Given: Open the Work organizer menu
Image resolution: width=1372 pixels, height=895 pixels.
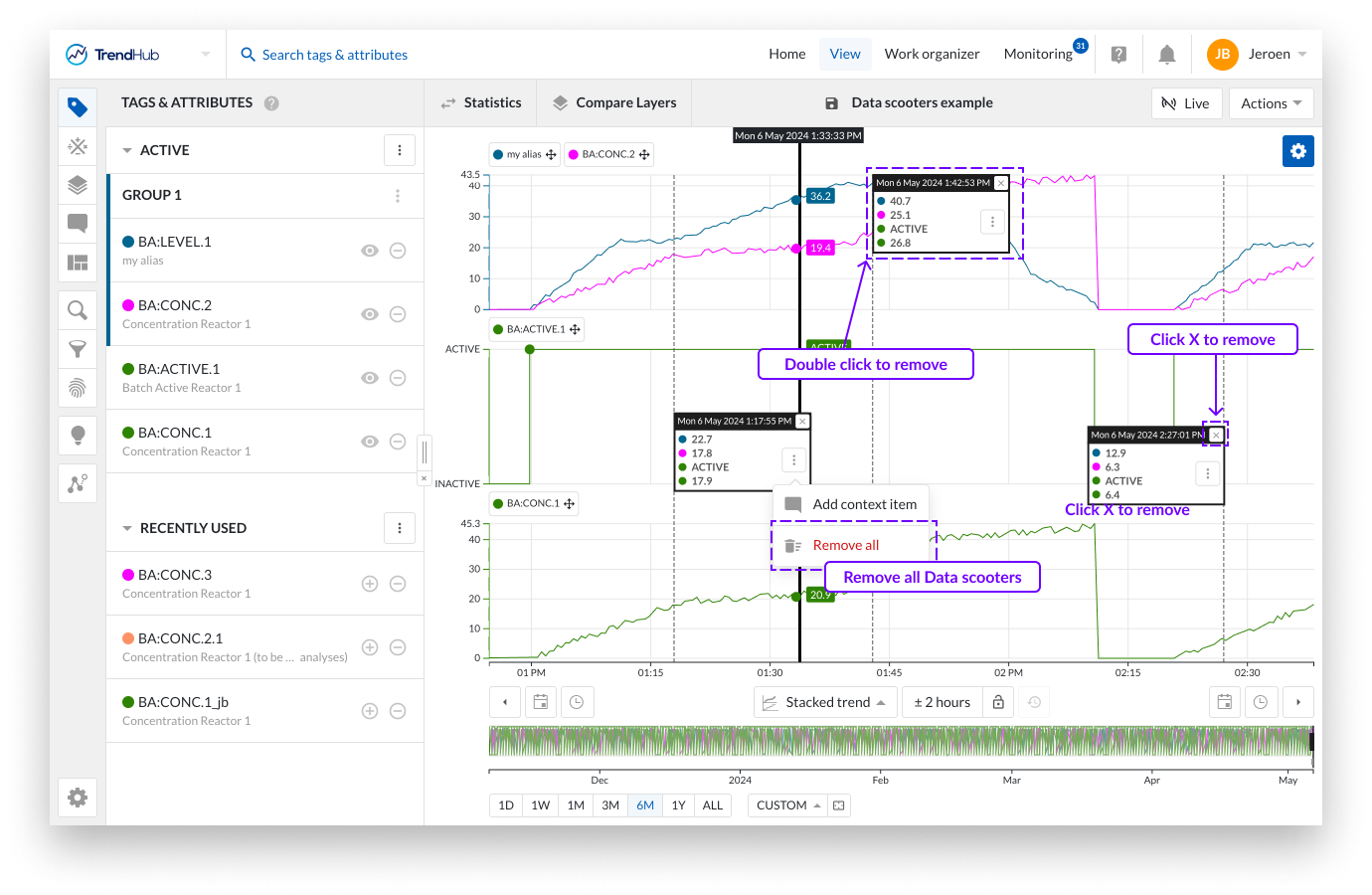Looking at the screenshot, I should (932, 55).
